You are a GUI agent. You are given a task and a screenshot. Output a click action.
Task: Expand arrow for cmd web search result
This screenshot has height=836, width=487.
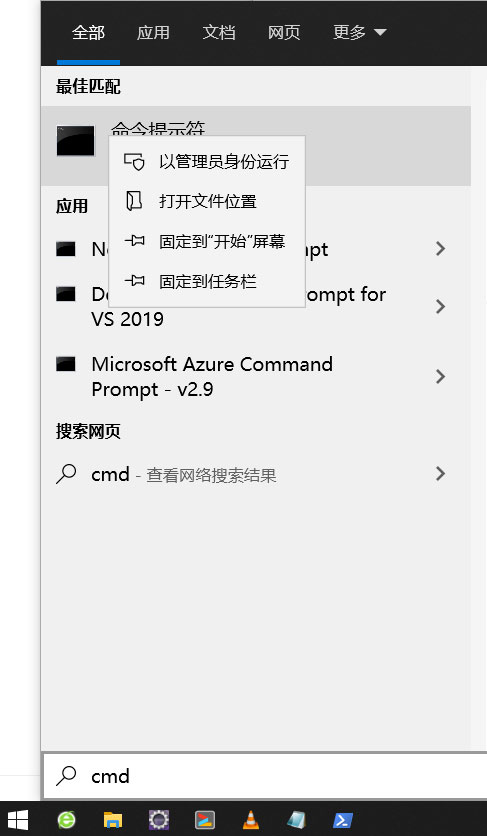[x=440, y=473]
